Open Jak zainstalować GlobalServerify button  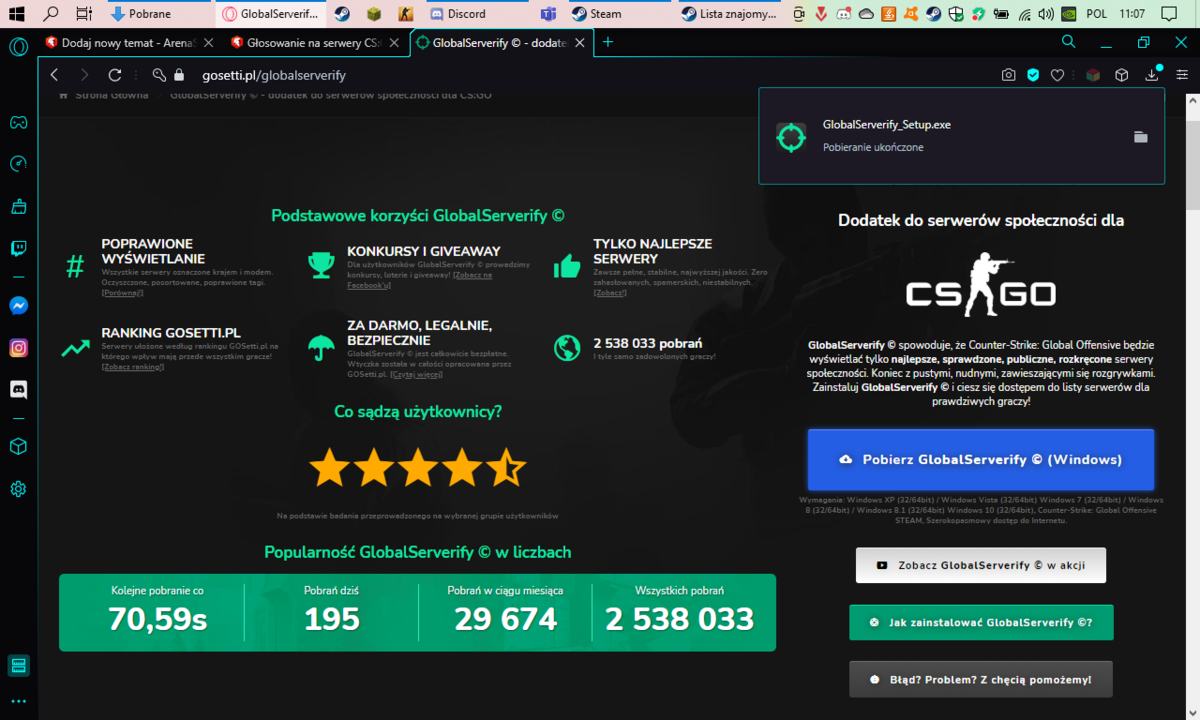point(981,622)
